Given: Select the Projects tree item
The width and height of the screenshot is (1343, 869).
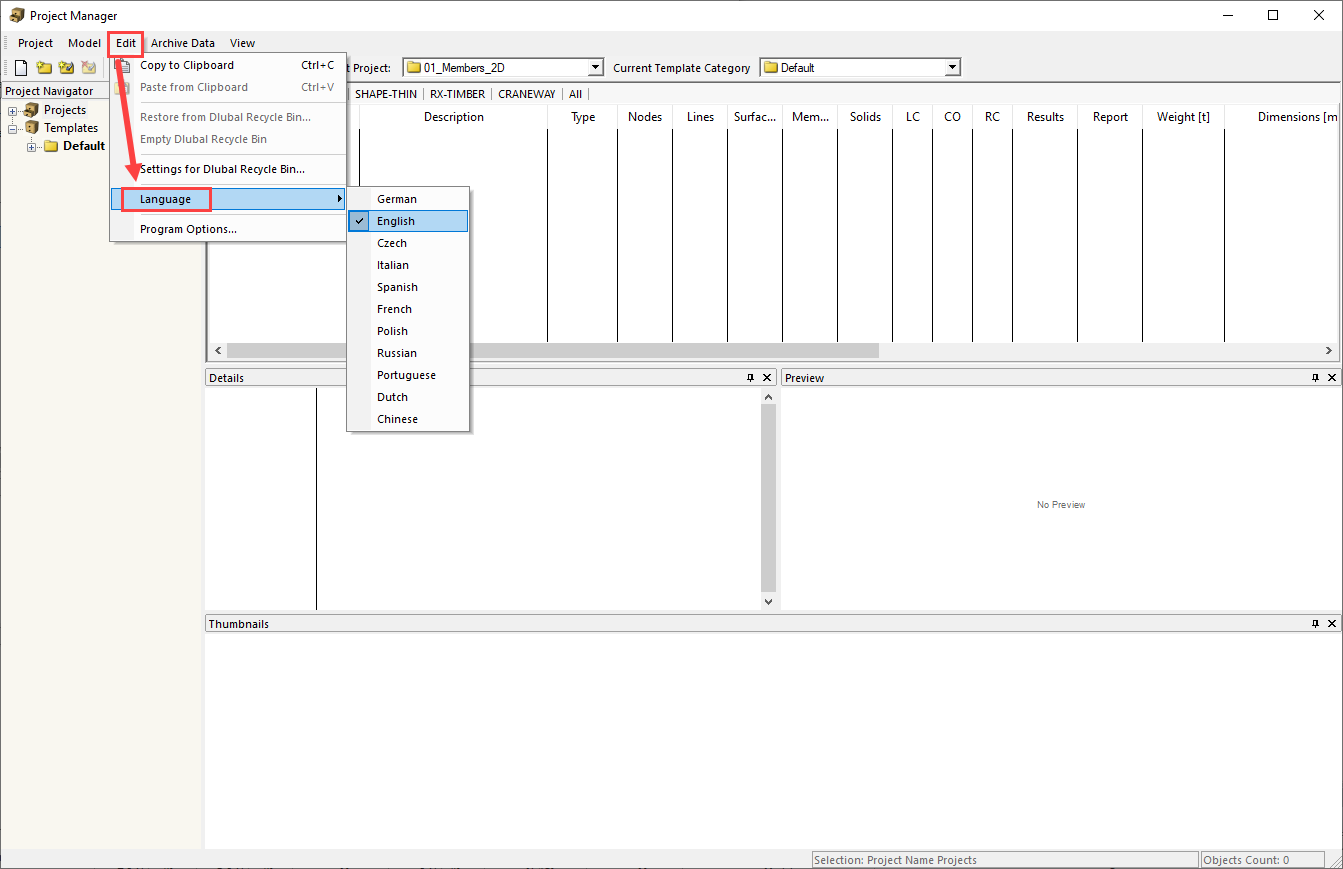Looking at the screenshot, I should click(65, 110).
